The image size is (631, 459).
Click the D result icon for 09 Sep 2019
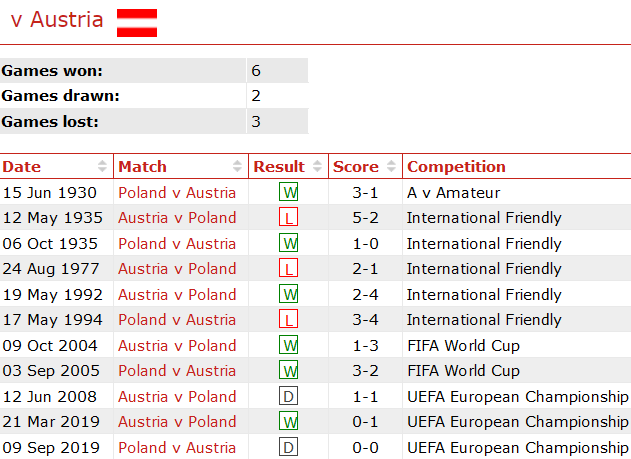point(289,447)
